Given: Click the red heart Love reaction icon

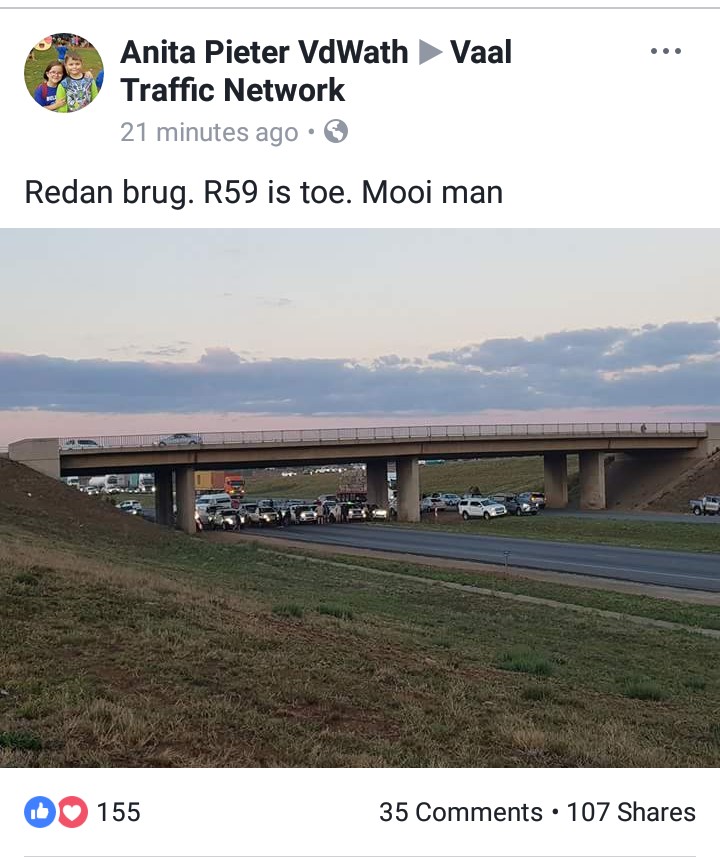Looking at the screenshot, I should [73, 812].
